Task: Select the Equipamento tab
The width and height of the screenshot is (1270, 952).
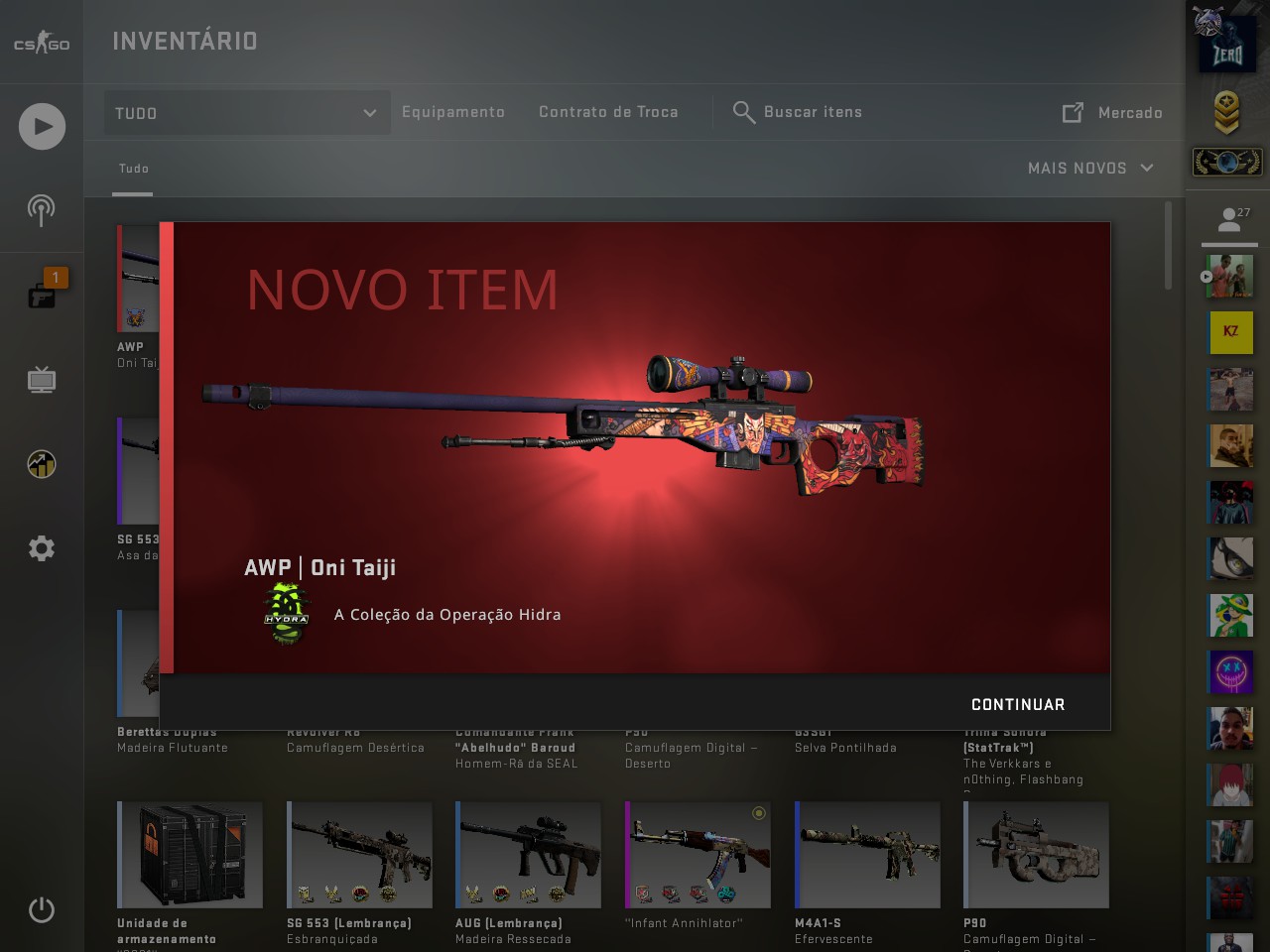Action: (453, 112)
